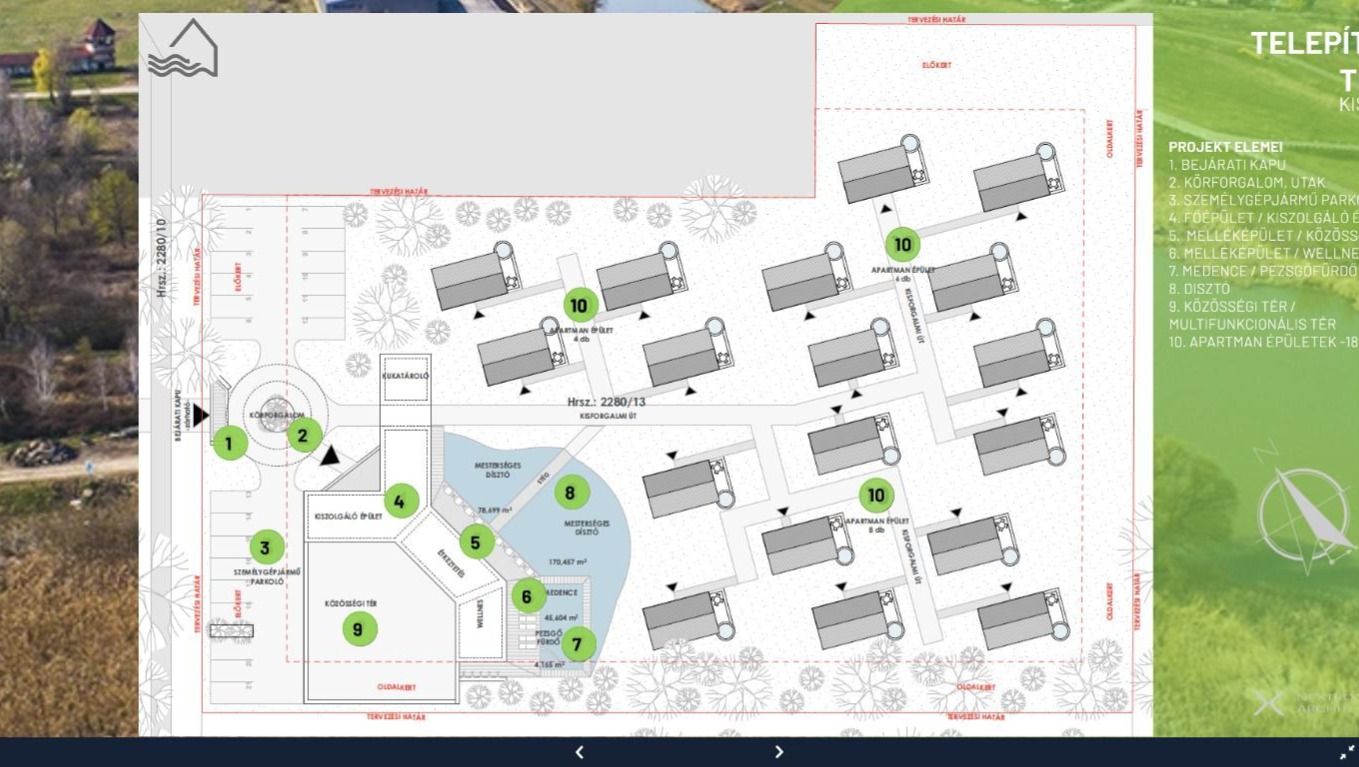Select green marker 7 at Pezsgőfürdő

(x=577, y=645)
